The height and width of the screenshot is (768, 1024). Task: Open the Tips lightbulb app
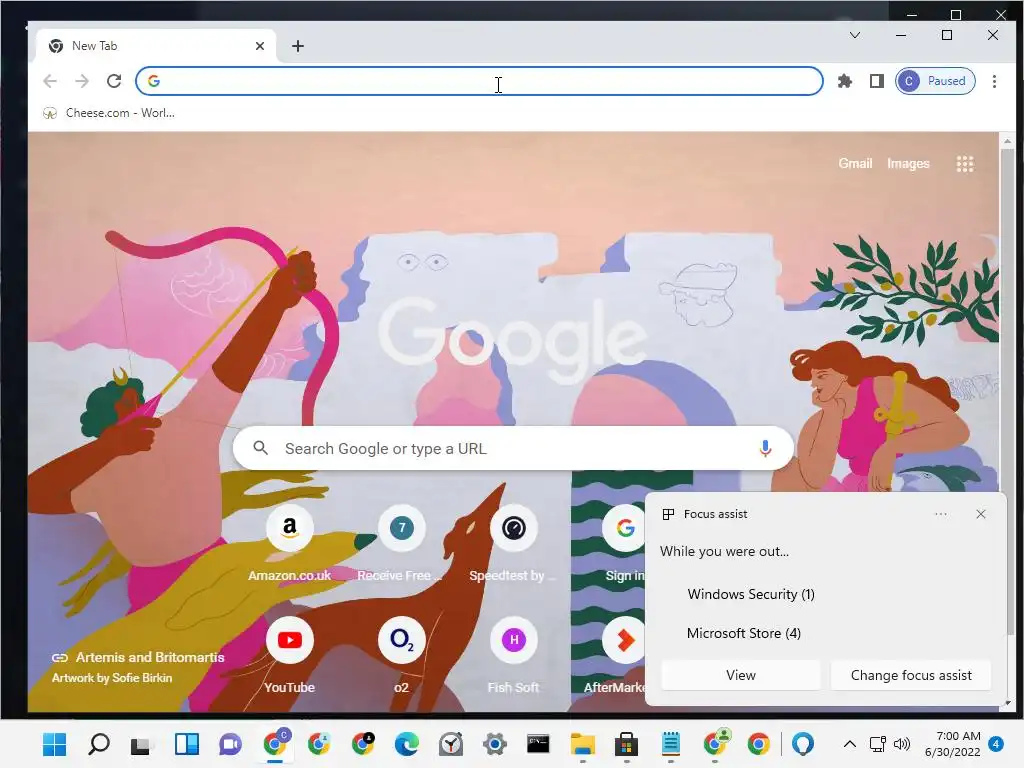(x=803, y=744)
